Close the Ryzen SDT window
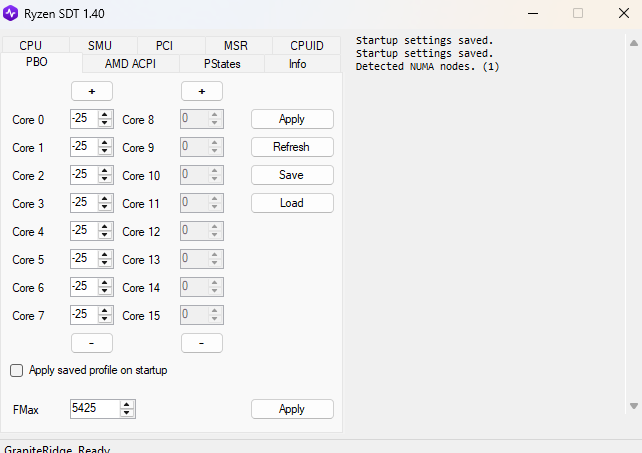642x453 pixels. pyautogui.click(x=624, y=14)
